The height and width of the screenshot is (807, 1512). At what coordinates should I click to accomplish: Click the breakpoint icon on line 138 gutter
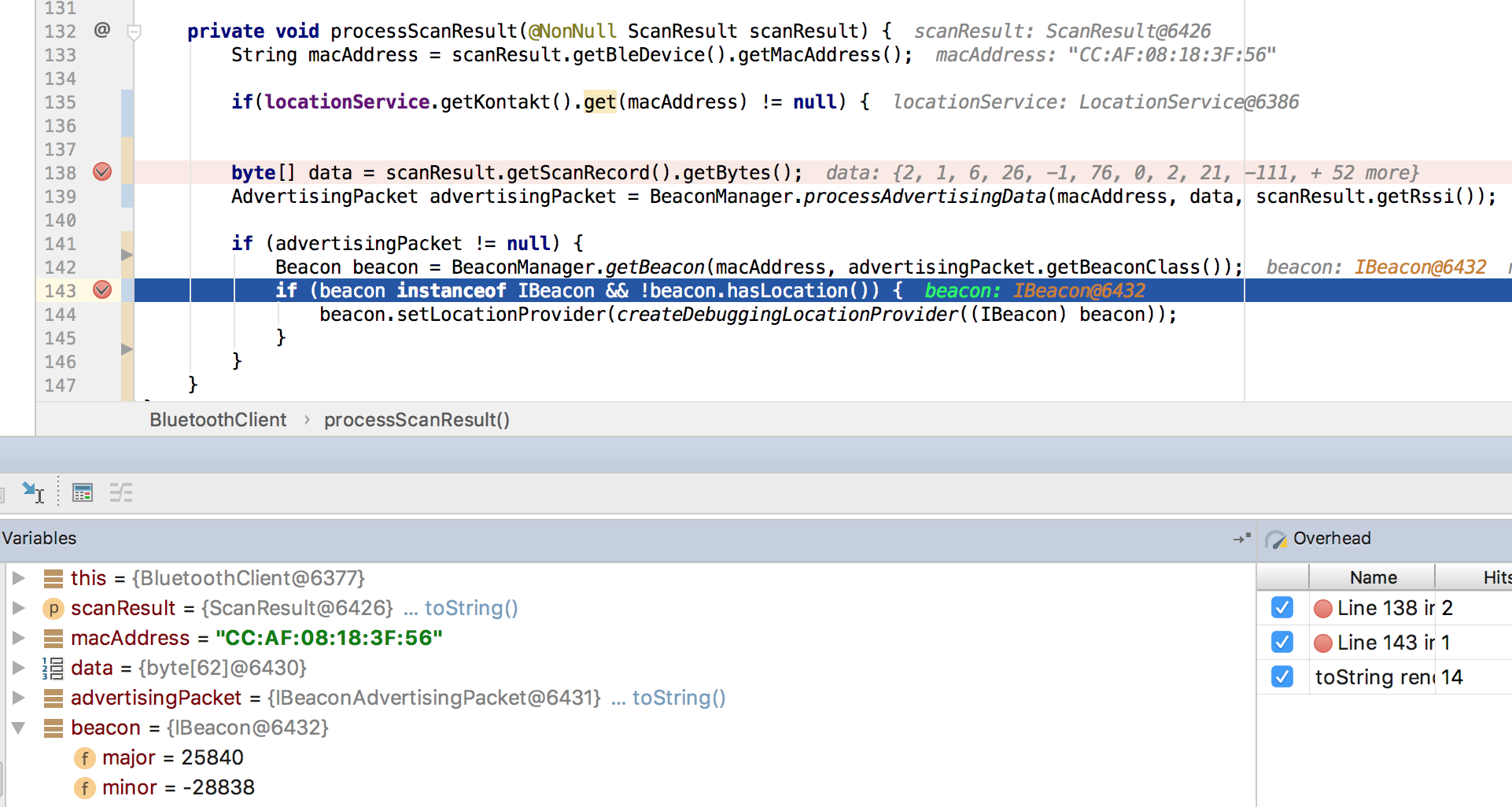click(x=101, y=172)
